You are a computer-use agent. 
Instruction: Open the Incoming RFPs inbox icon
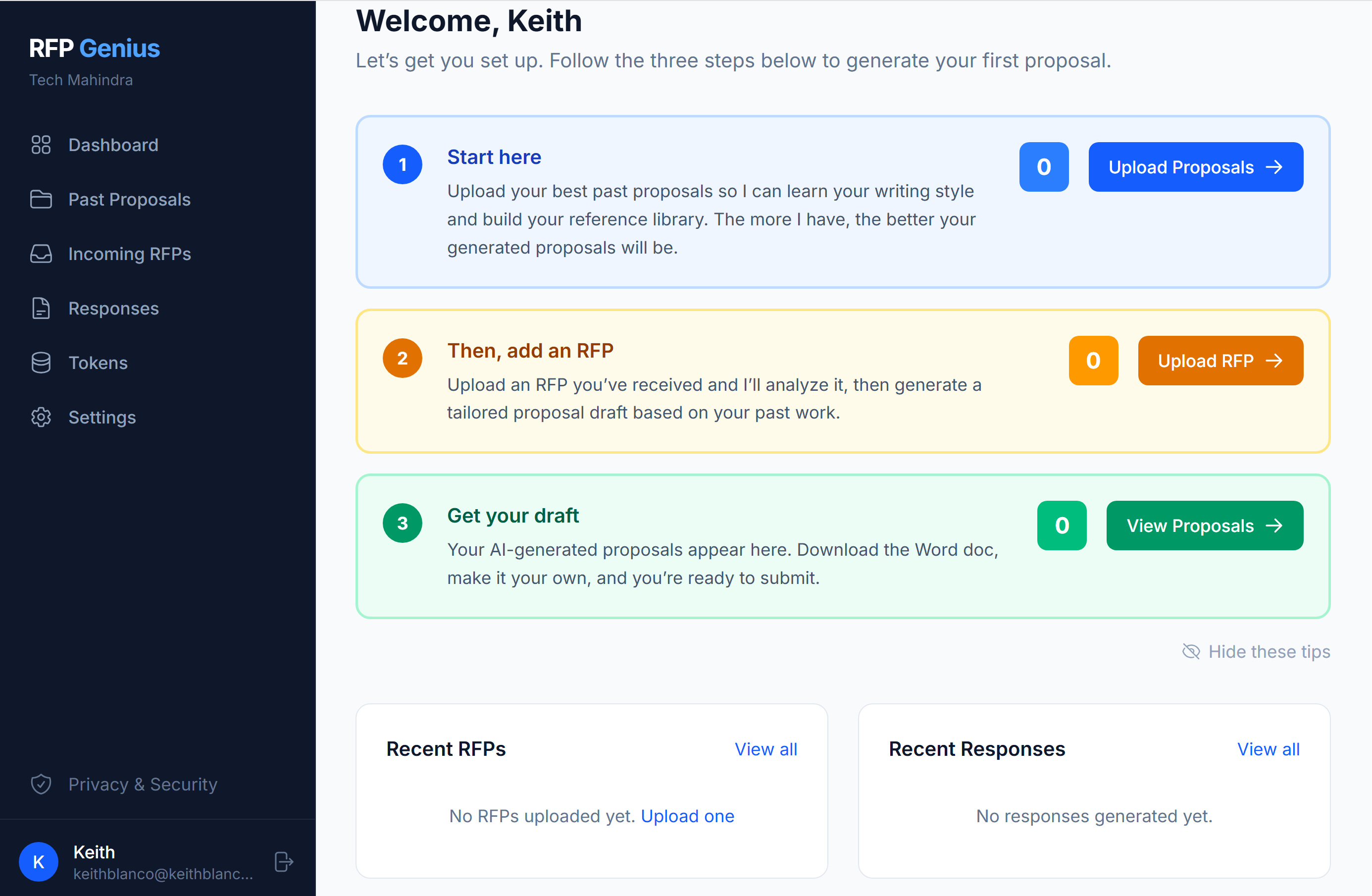tap(41, 254)
